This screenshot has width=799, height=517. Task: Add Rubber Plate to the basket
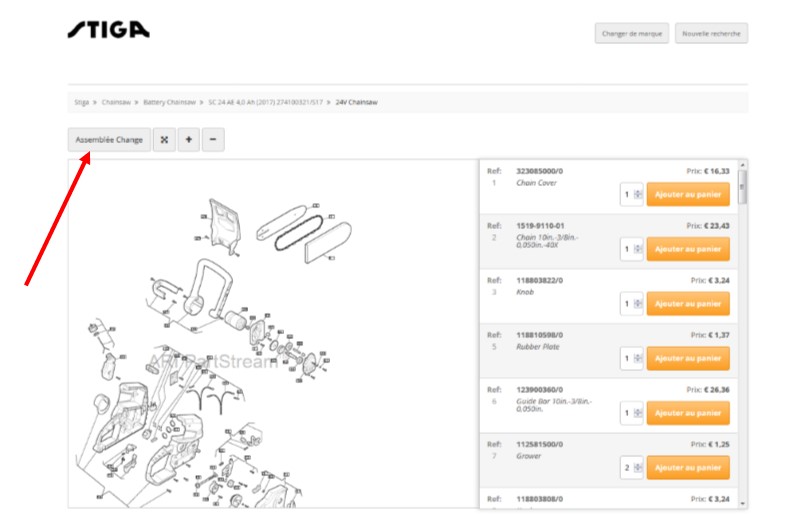(x=687, y=358)
